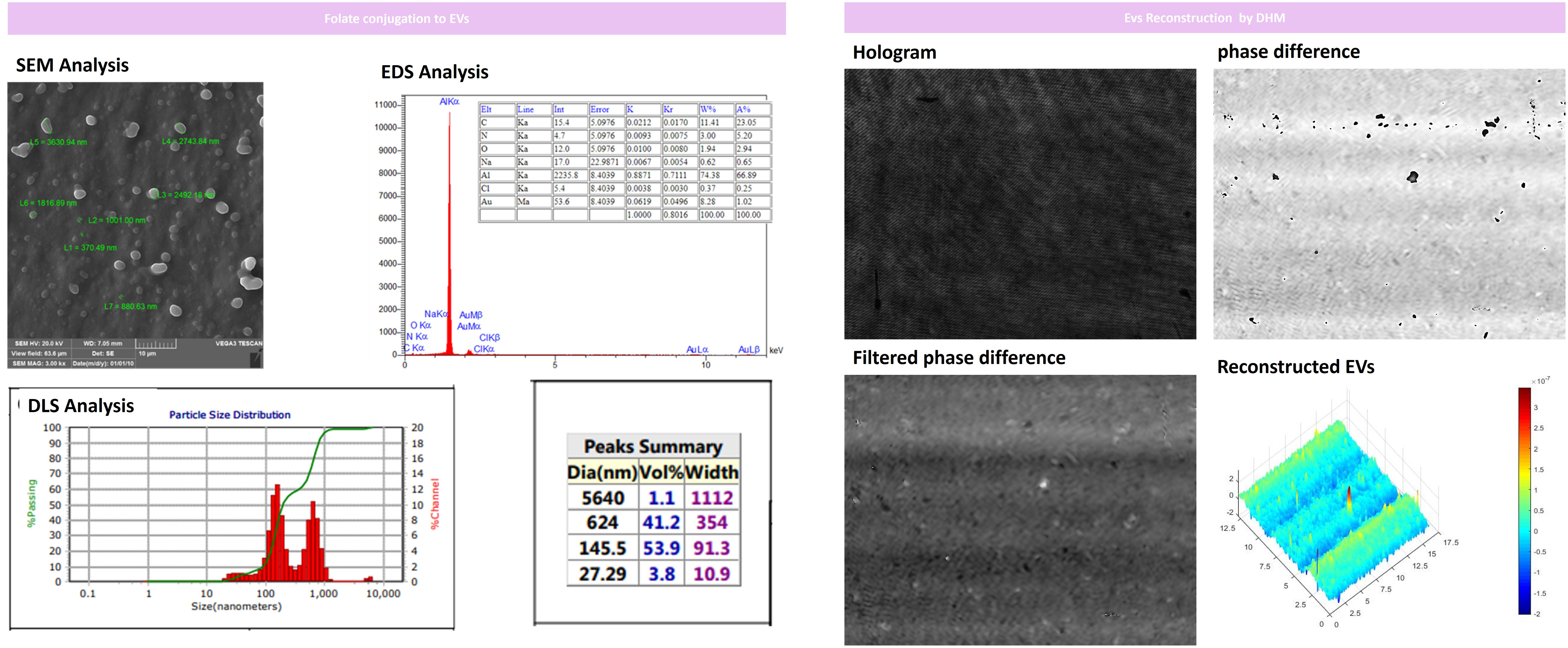
Task: Click the 'Folate conjugation to EVs' header banner
Action: tap(396, 18)
